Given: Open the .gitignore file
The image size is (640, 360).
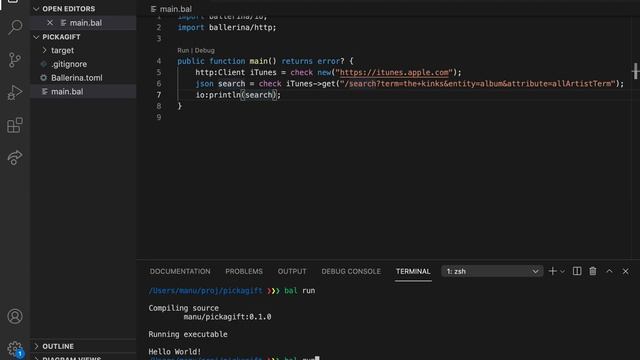Looking at the screenshot, I should pyautogui.click(x=69, y=64).
